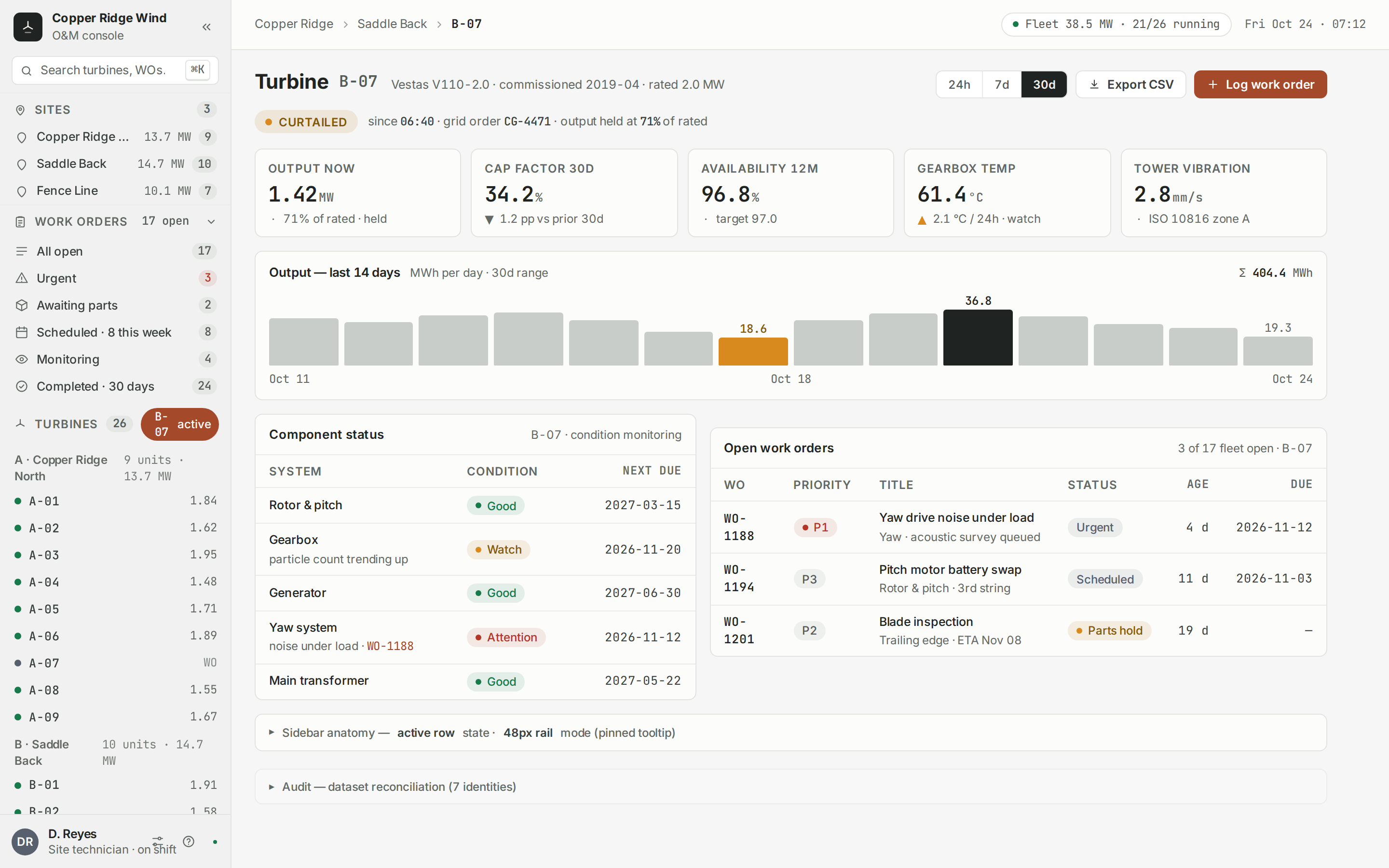The image size is (1389, 868).
Task: Click the download icon on Export CSV
Action: pos(1094,84)
